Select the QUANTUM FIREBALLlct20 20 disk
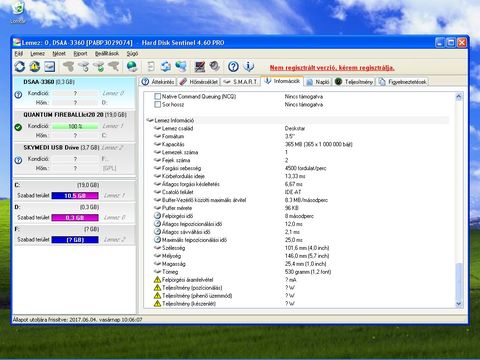The image size is (480, 360). (74, 126)
